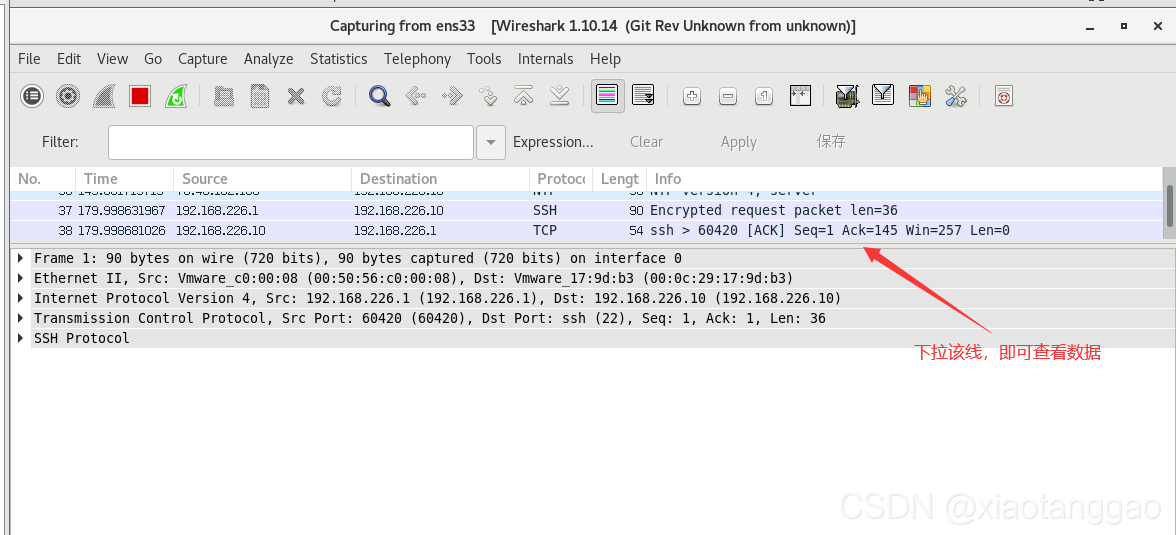Jump to first packet icon
This screenshot has height=535, width=1176.
point(524,96)
